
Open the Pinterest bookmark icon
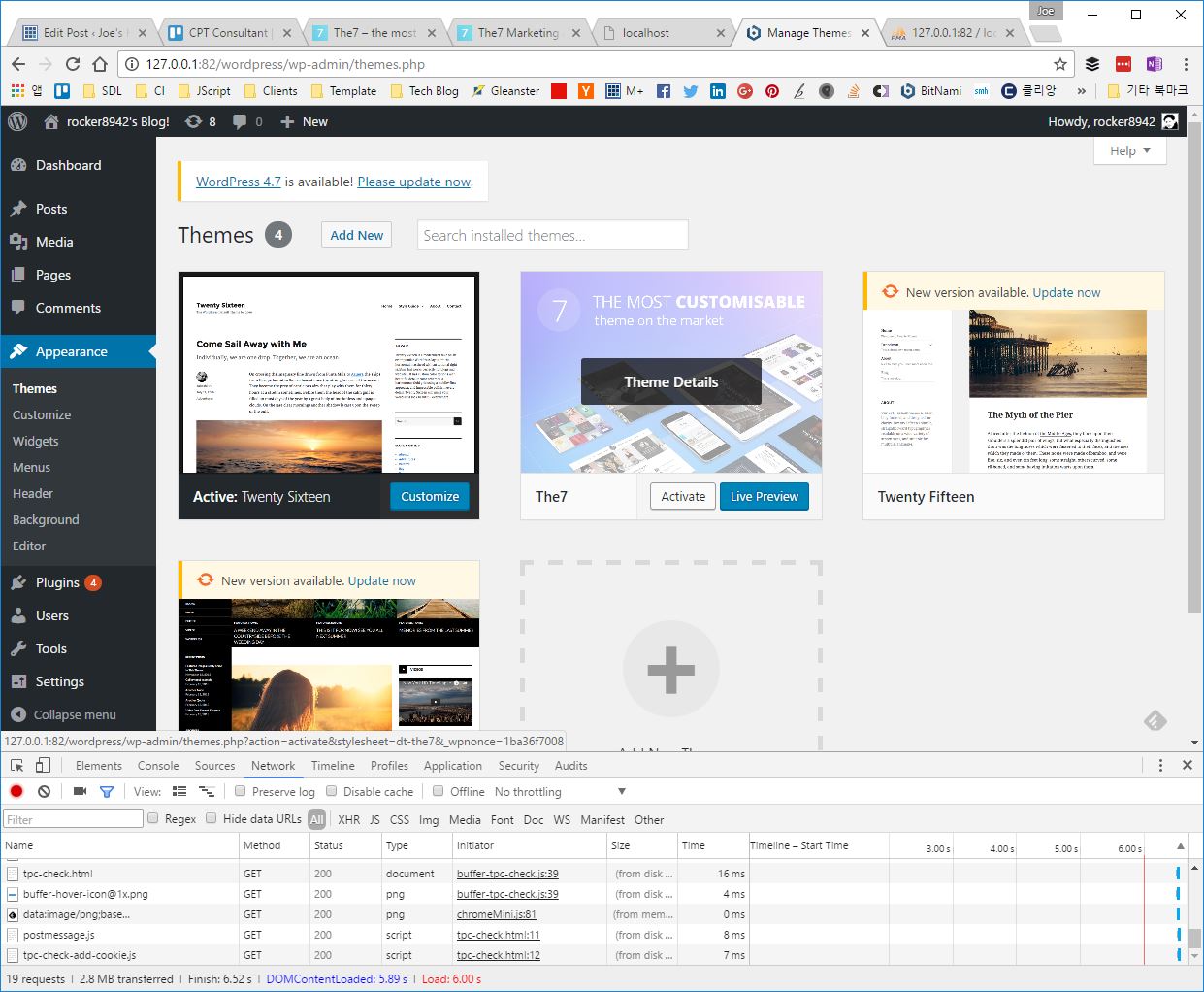click(x=772, y=90)
